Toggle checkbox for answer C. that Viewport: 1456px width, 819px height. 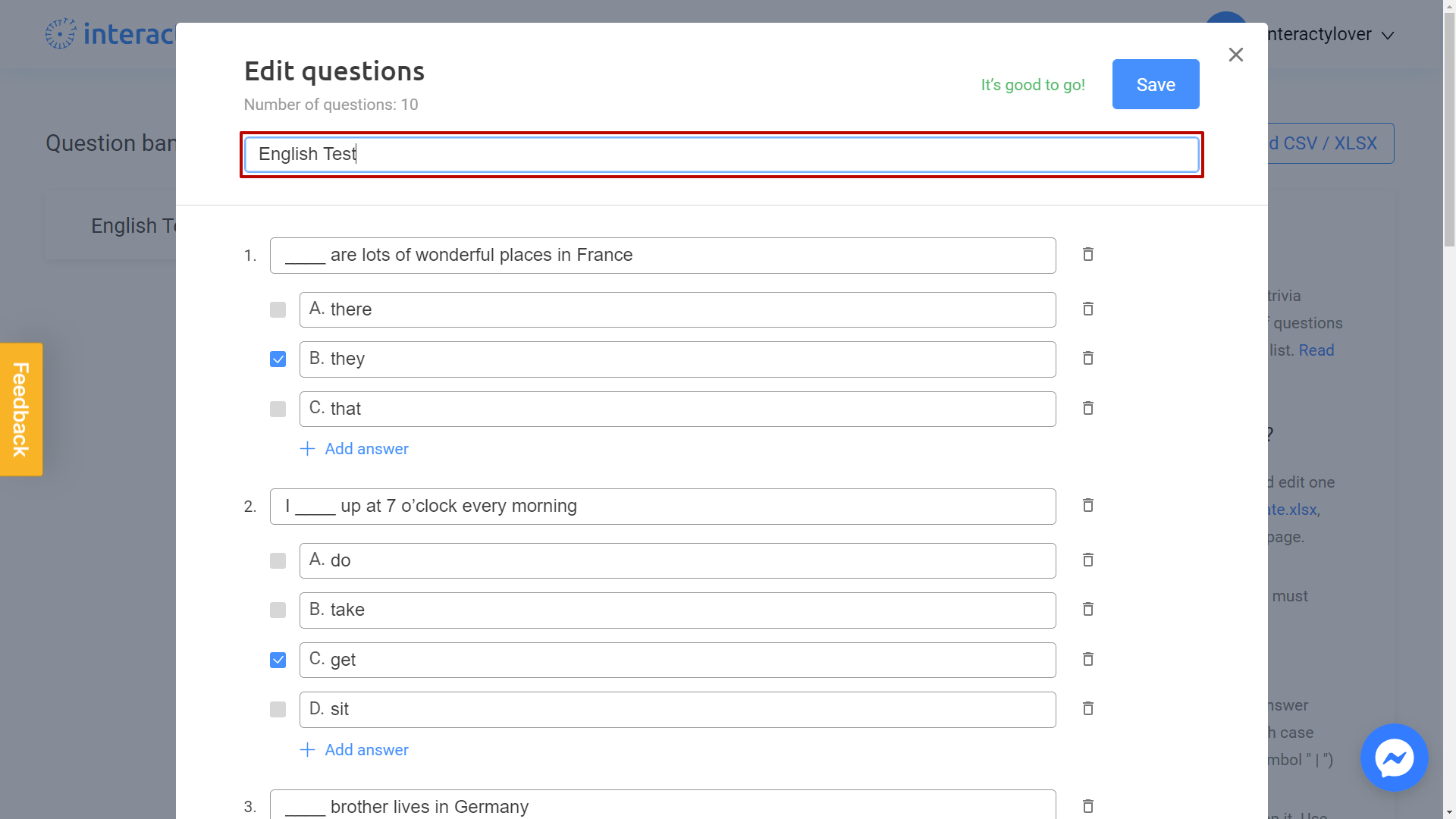tap(278, 409)
